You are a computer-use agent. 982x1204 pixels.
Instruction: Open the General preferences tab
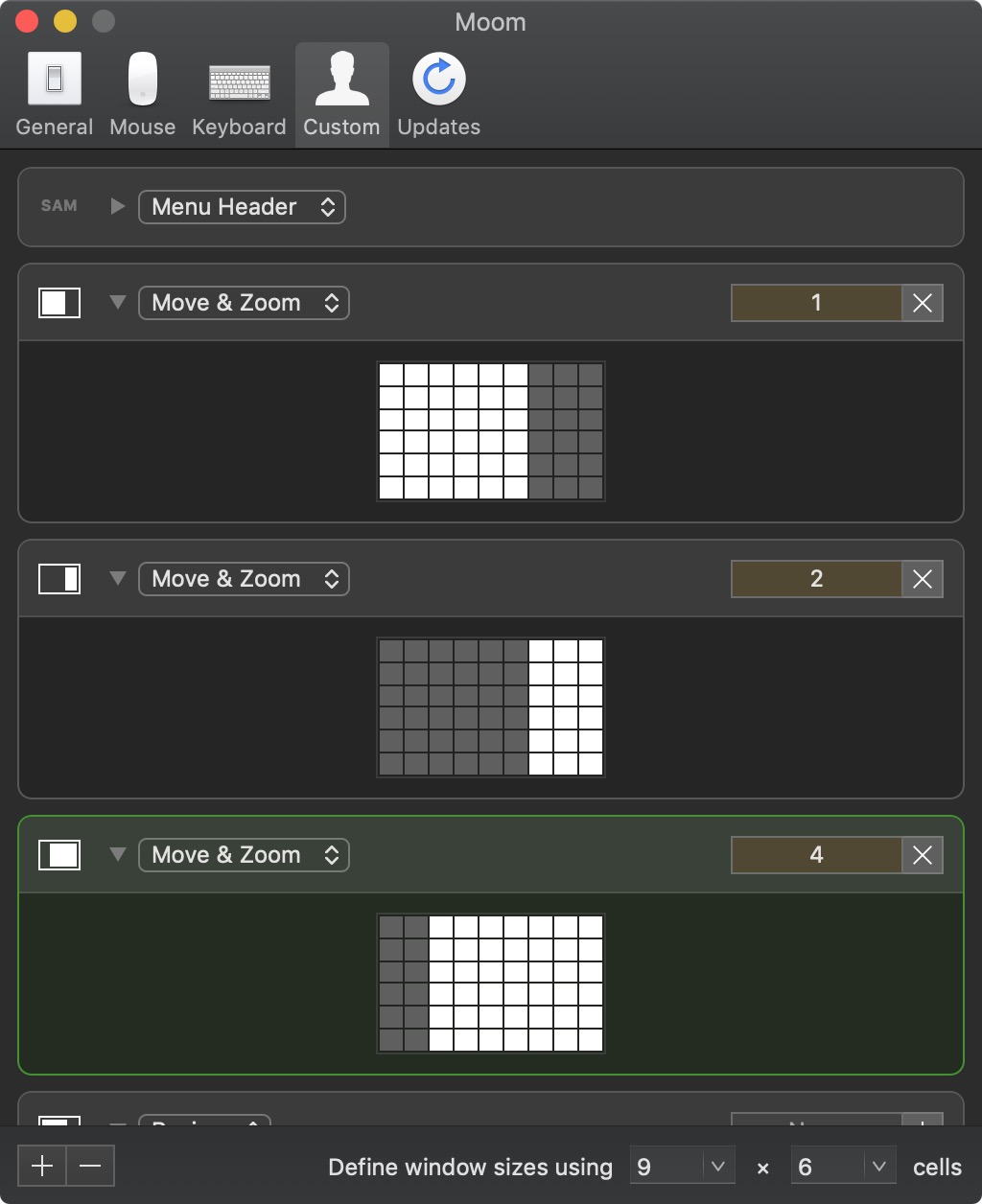(55, 95)
